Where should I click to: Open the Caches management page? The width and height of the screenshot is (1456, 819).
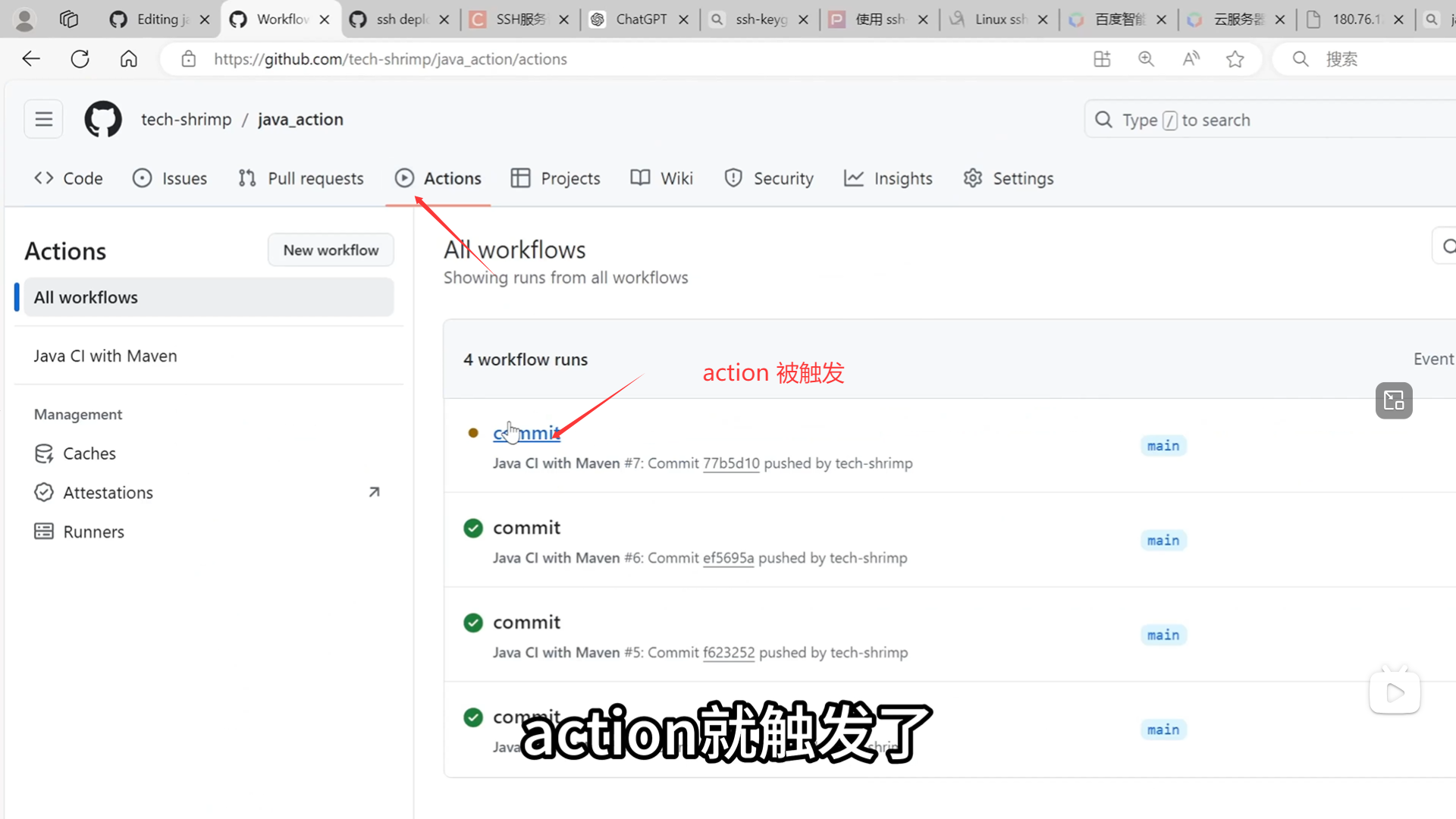89,453
